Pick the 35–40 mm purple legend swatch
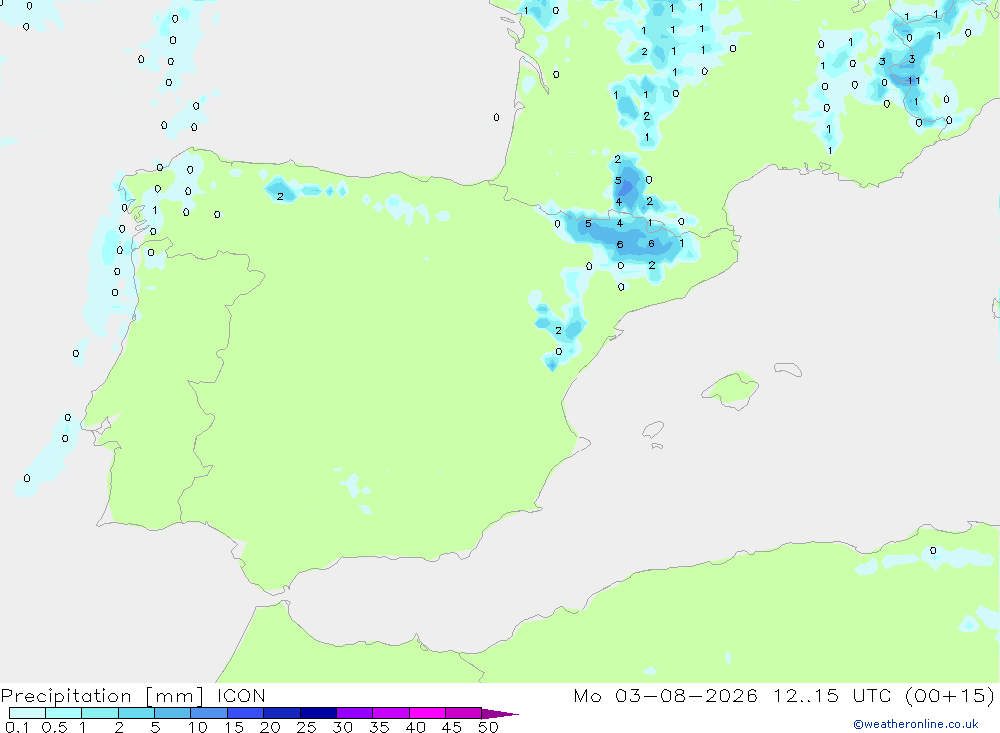The image size is (1000, 733). click(x=391, y=713)
